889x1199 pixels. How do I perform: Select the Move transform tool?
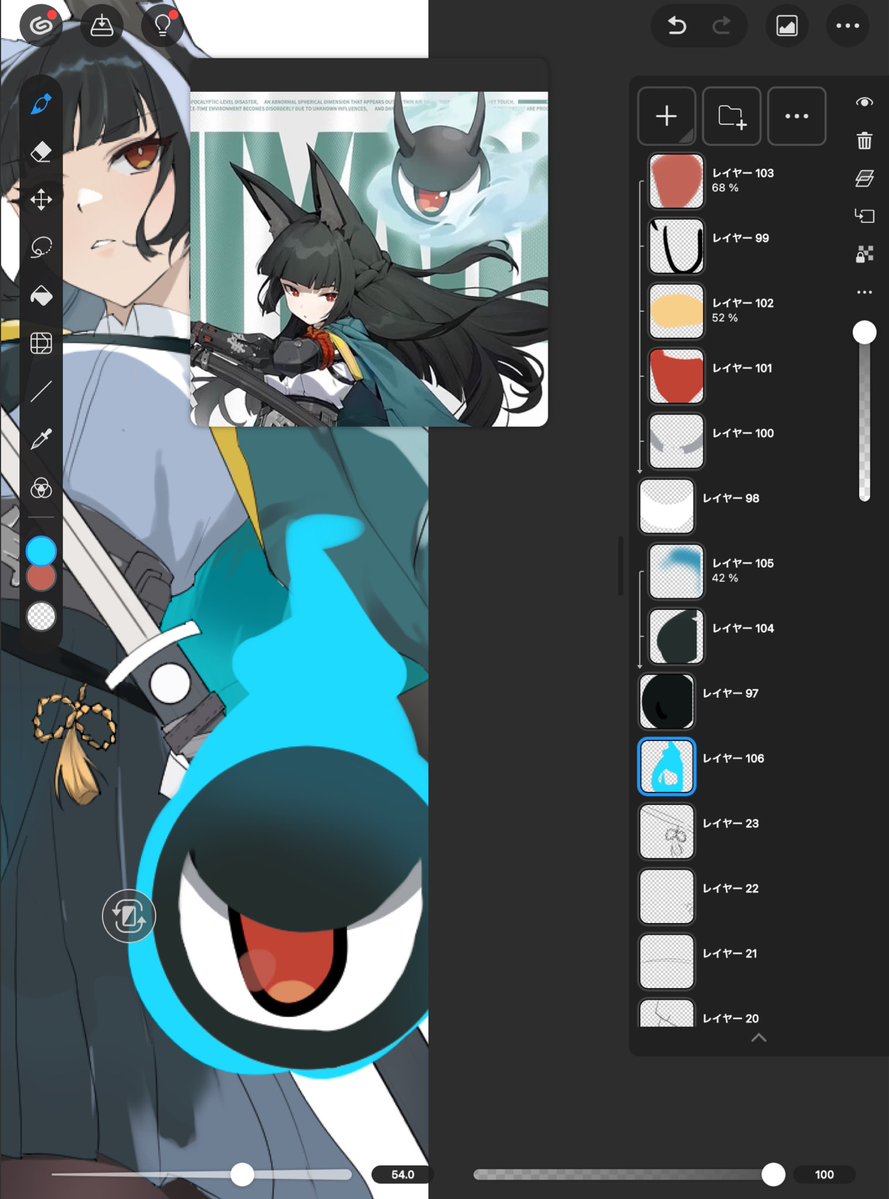click(x=41, y=200)
